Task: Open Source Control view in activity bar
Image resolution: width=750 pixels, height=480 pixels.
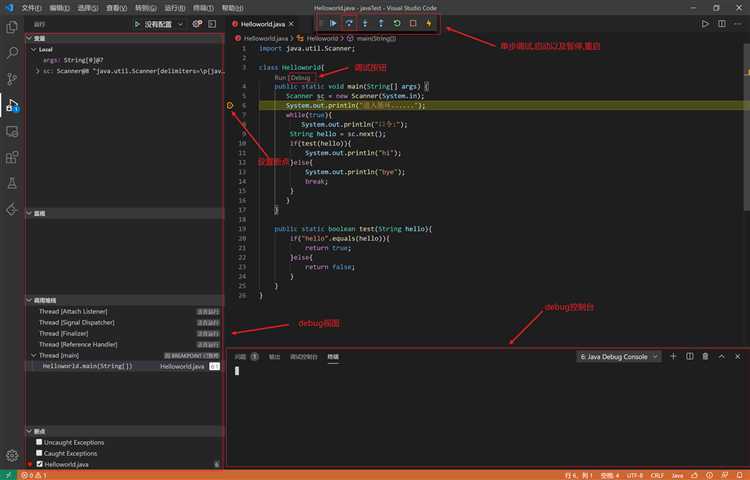Action: (x=12, y=79)
